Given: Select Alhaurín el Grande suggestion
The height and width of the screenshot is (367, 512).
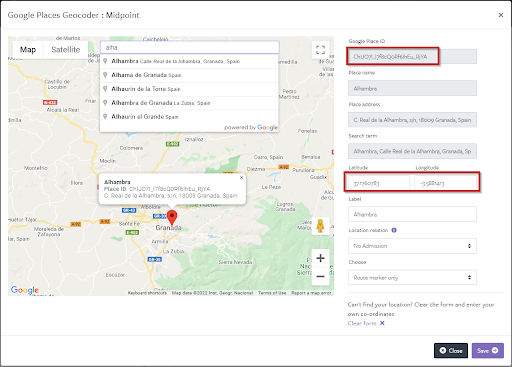Looking at the screenshot, I should coord(189,117).
